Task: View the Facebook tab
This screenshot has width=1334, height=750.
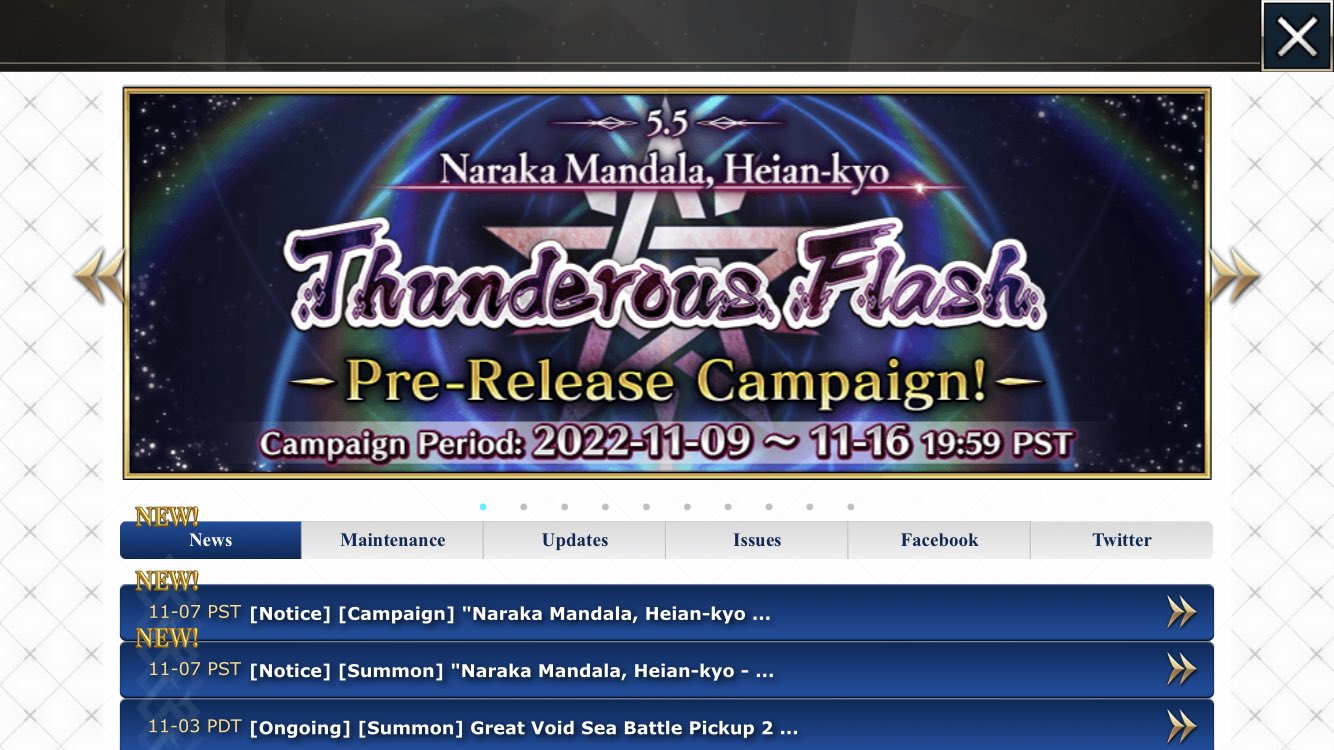Action: [x=939, y=540]
